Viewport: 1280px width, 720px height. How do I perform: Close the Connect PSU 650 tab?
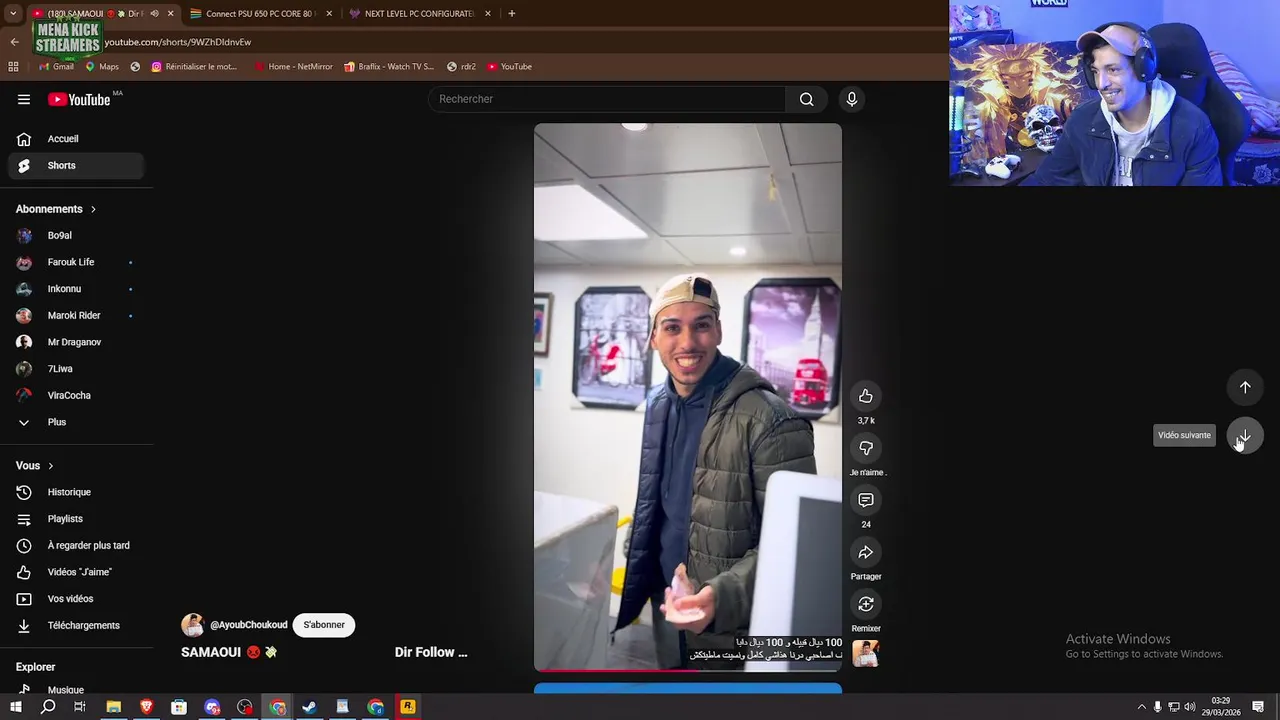tap(329, 14)
